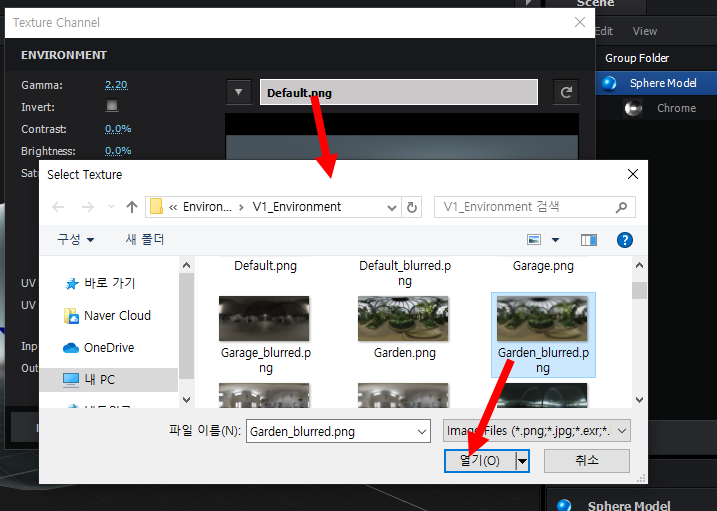Click the search magnifier icon
717x511 pixels.
[621, 208]
